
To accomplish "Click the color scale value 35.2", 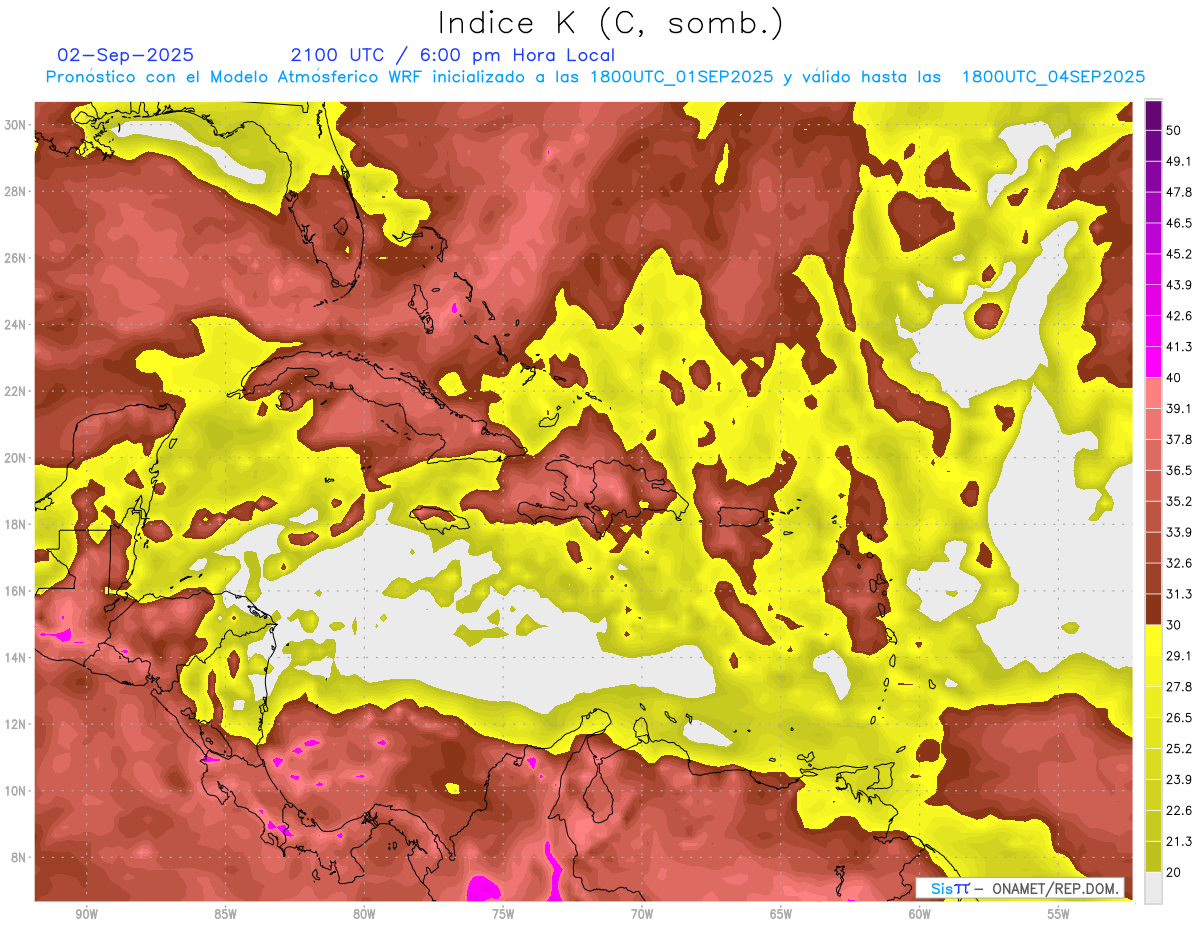I will coord(1178,501).
